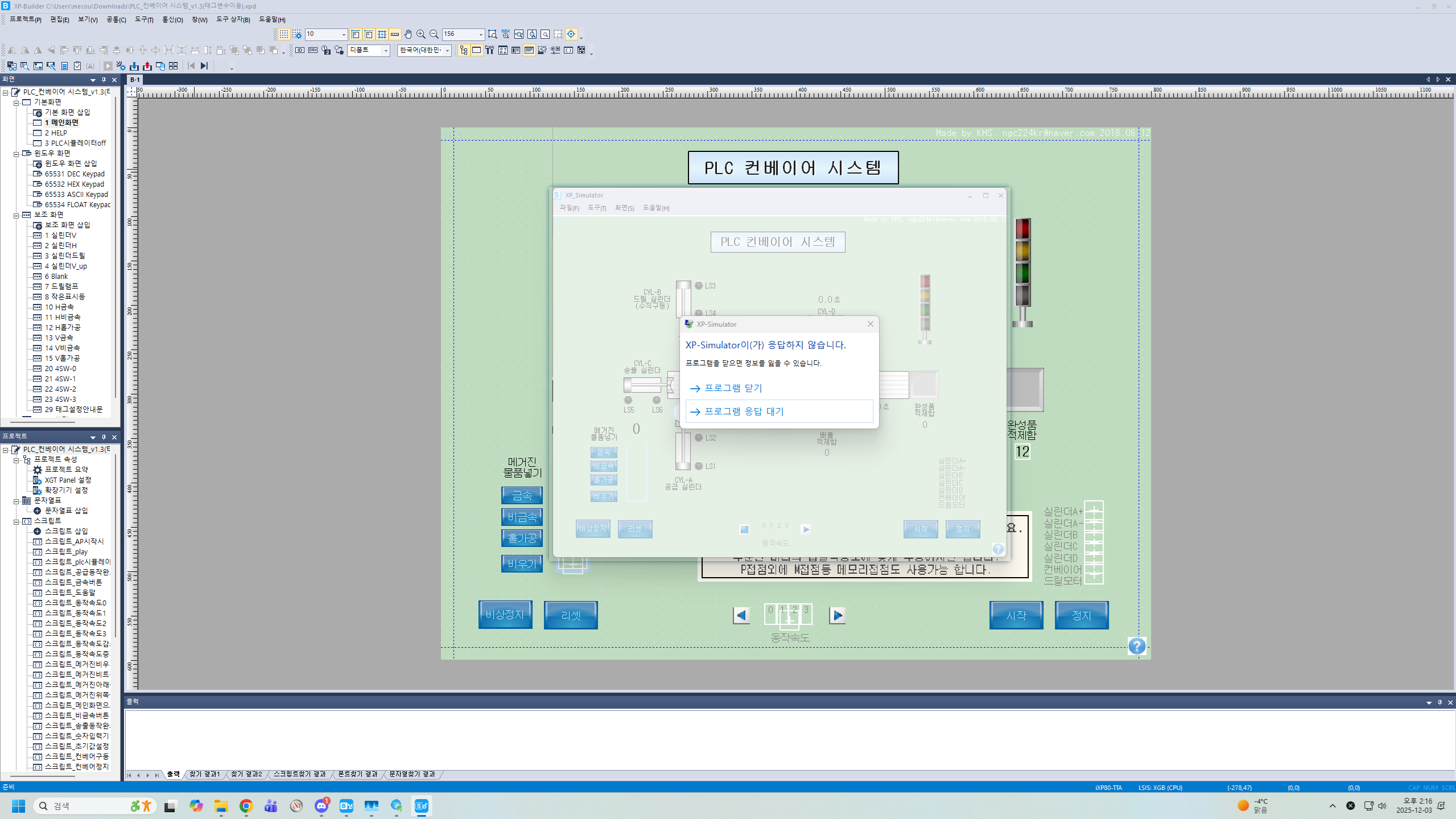
Task: Click the zoom out magnifier
Action: (x=434, y=34)
